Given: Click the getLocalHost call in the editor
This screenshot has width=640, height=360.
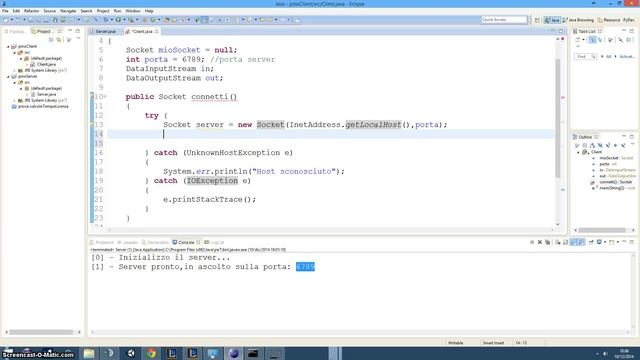Looking at the screenshot, I should coord(373,125).
